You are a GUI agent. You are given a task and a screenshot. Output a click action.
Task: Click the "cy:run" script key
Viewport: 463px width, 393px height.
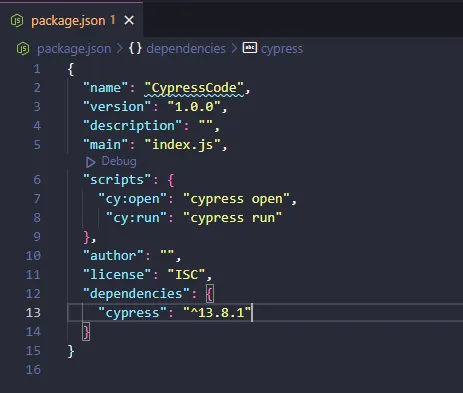(136, 218)
